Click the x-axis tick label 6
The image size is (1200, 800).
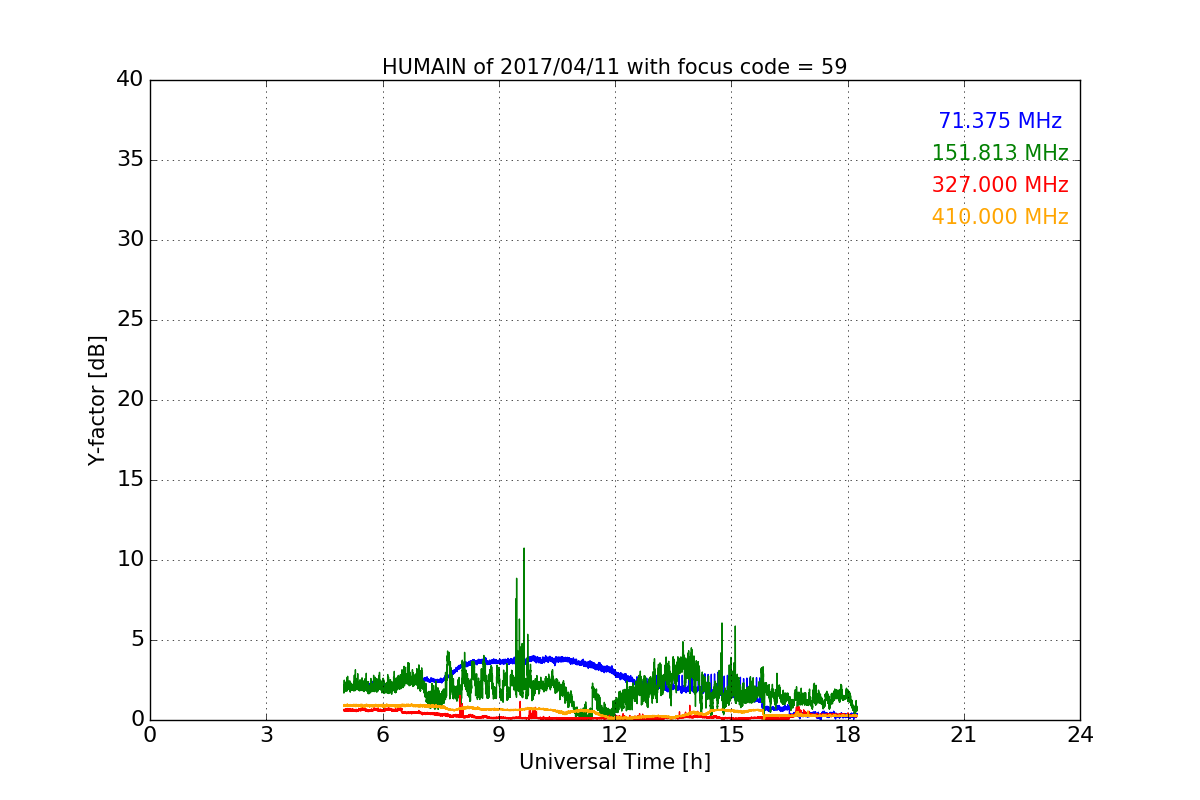pyautogui.click(x=382, y=735)
